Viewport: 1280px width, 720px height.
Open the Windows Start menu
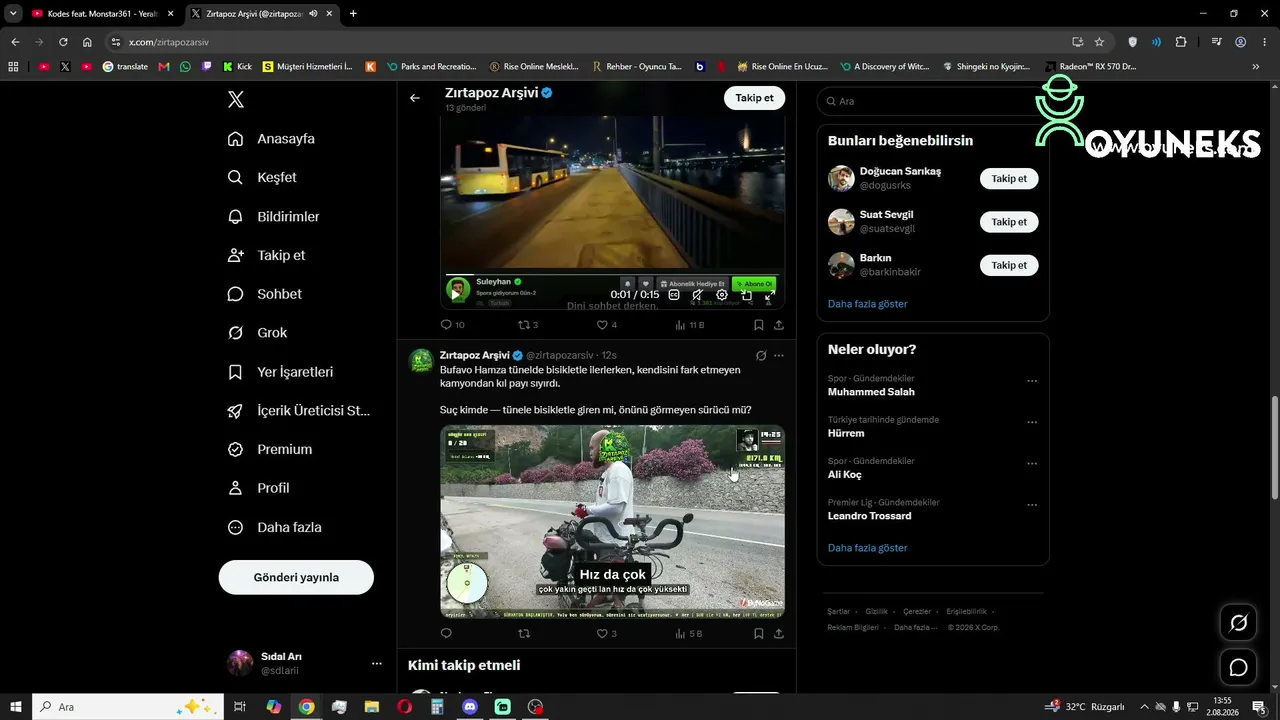click(x=14, y=707)
